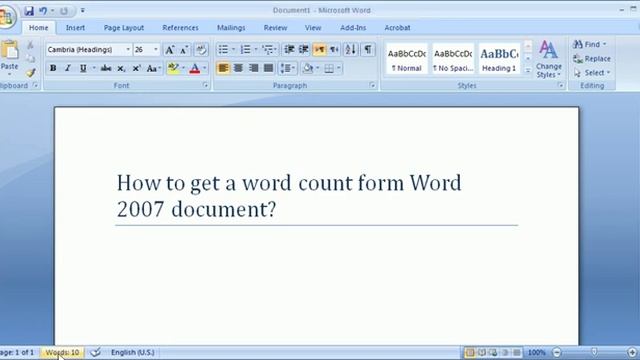Toggle Bold formatting
This screenshot has height=360, width=640.
[53, 68]
